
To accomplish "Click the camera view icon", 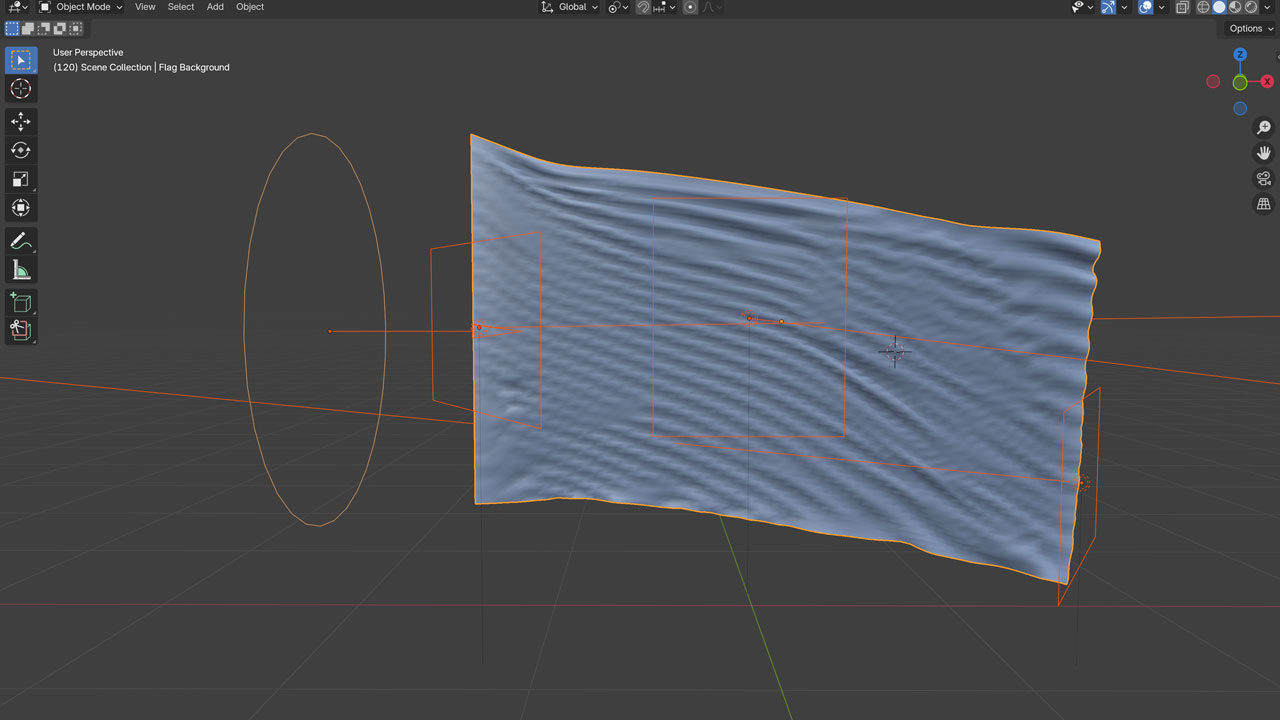I will tap(1264, 179).
